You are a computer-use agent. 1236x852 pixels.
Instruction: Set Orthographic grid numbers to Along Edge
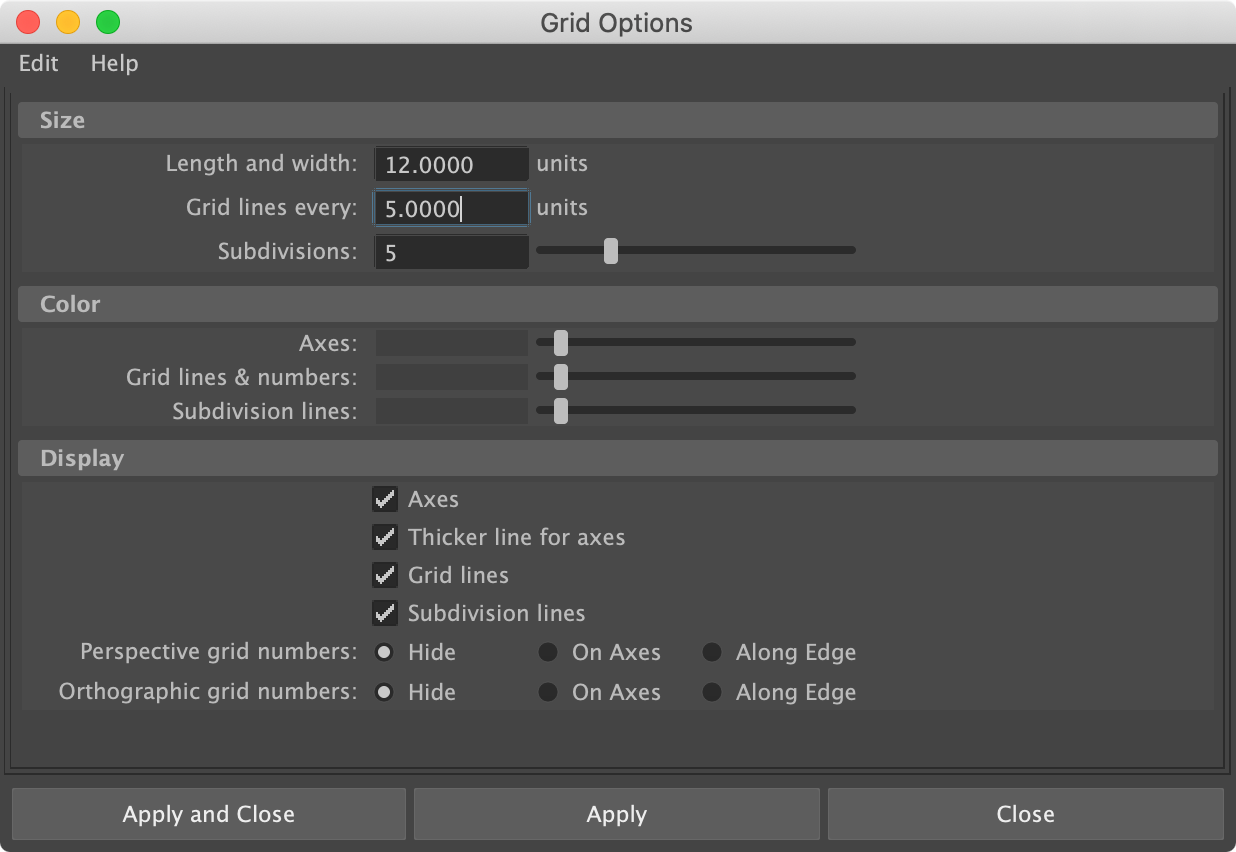coord(712,692)
